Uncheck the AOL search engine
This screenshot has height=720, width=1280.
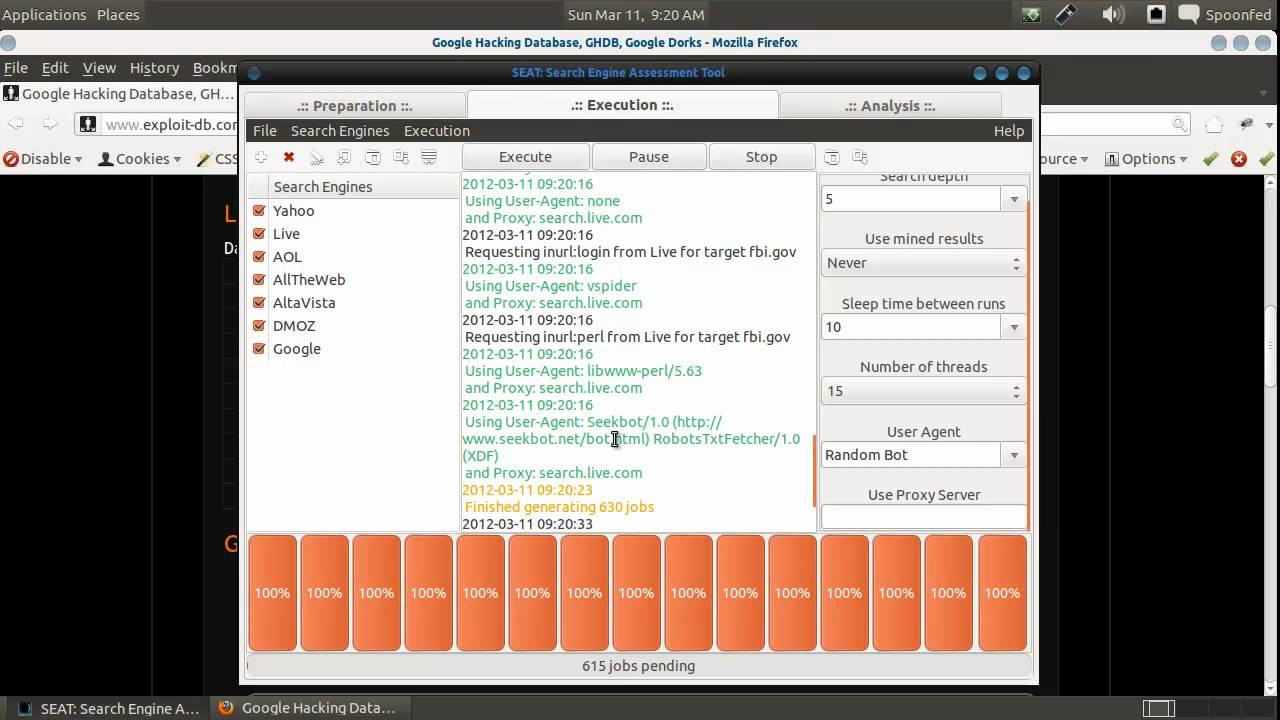tap(259, 257)
